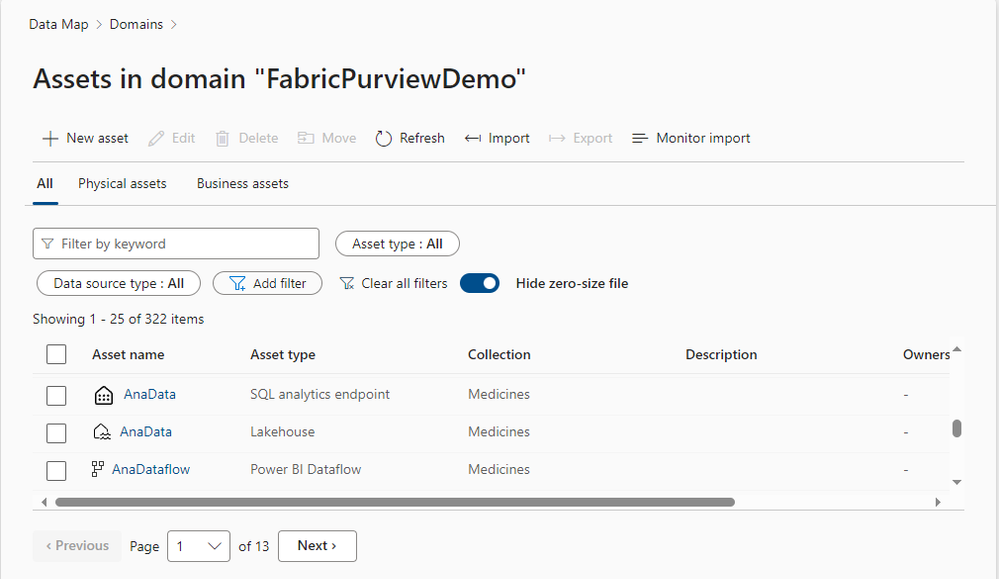This screenshot has height=579, width=999.
Task: Switch to the All tab
Action: tap(45, 183)
